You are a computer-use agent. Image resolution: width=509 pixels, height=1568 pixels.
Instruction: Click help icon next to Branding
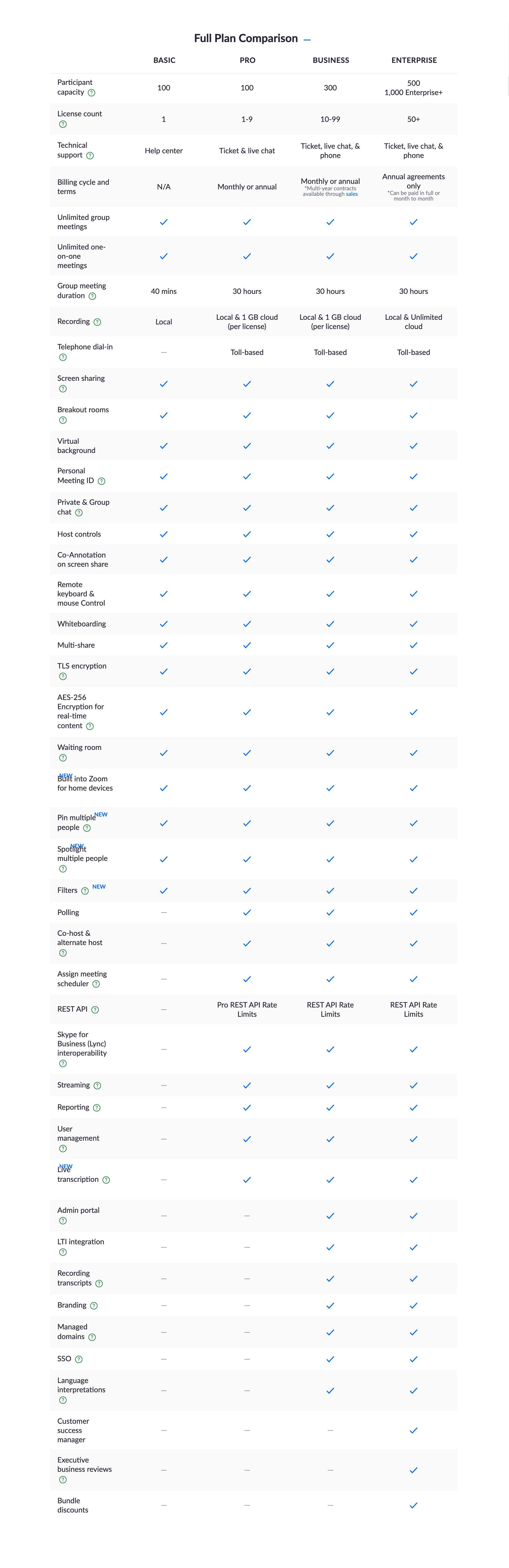click(x=94, y=1306)
